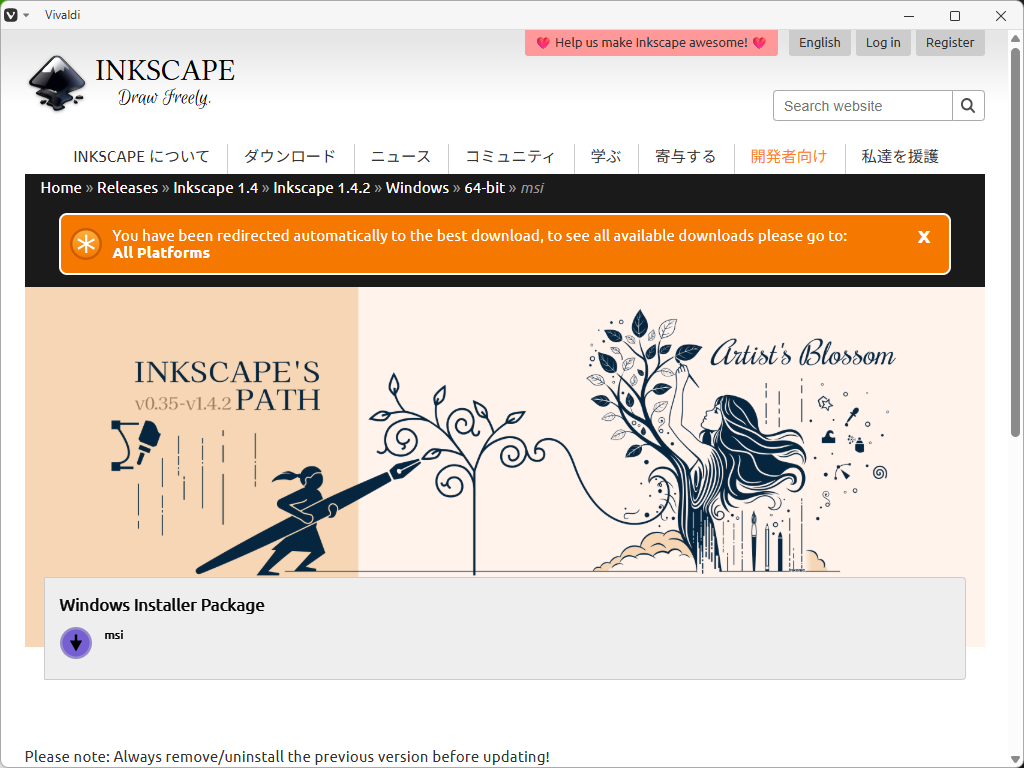
Task: Open the Vivaldi menu dropdown arrow
Action: [26, 15]
